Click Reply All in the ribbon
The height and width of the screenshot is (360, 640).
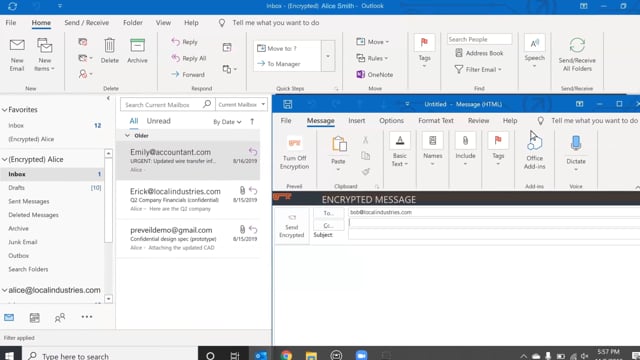(x=189, y=58)
